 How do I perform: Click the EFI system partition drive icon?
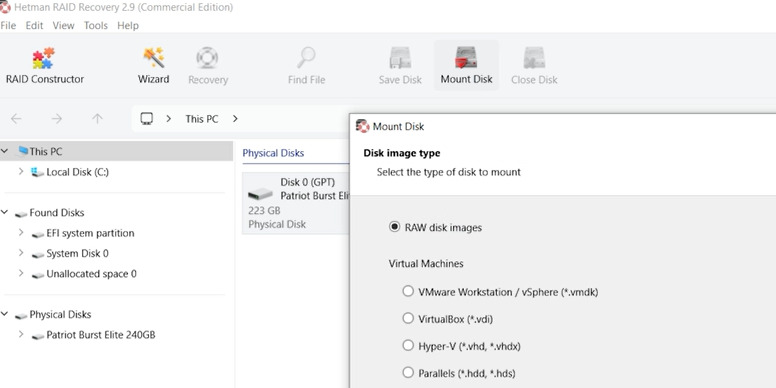click(38, 234)
